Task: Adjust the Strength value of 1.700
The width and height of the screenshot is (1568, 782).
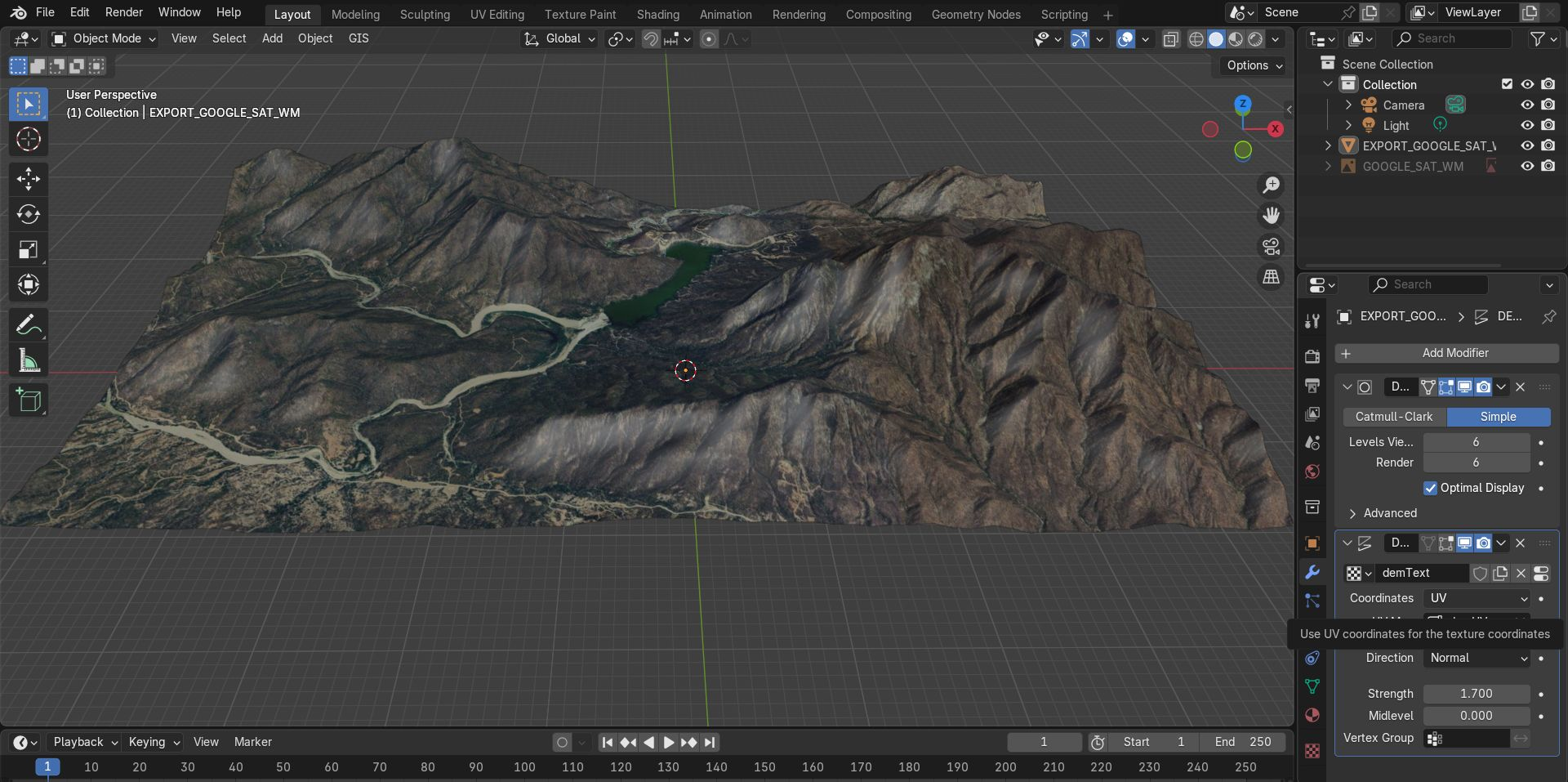Action: [1475, 694]
